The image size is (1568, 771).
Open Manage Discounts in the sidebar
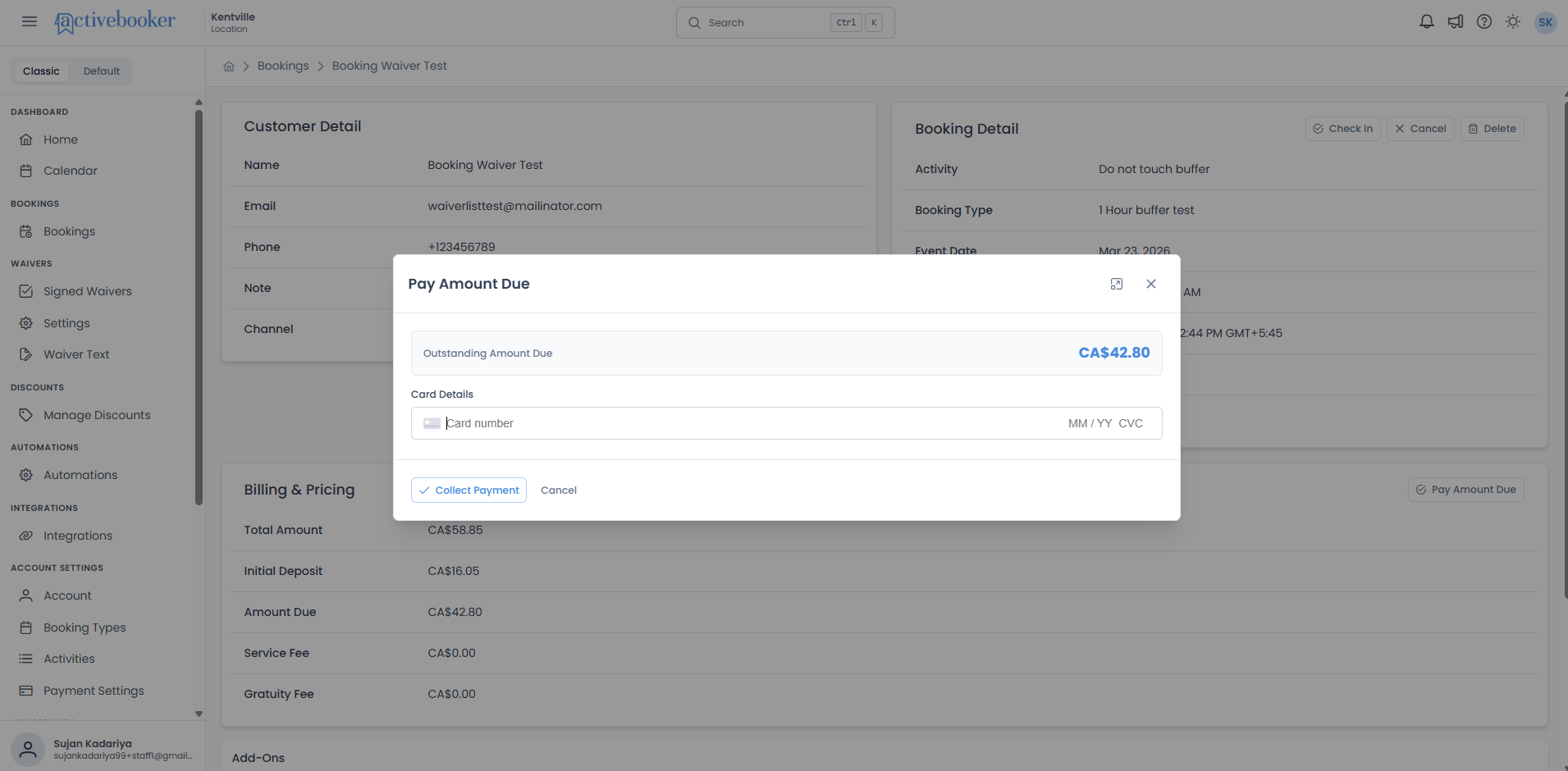pos(97,415)
